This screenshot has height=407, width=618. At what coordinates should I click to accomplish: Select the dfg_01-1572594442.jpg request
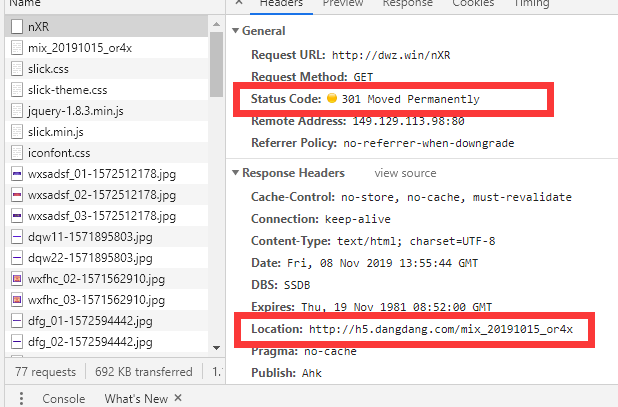point(90,321)
